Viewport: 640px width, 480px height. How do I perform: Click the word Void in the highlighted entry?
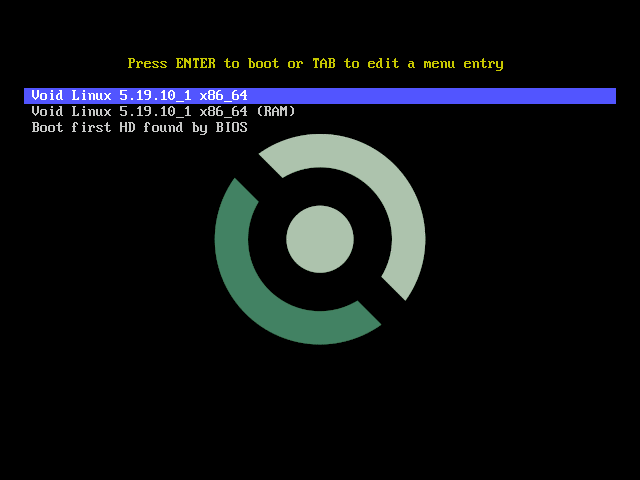[47, 96]
